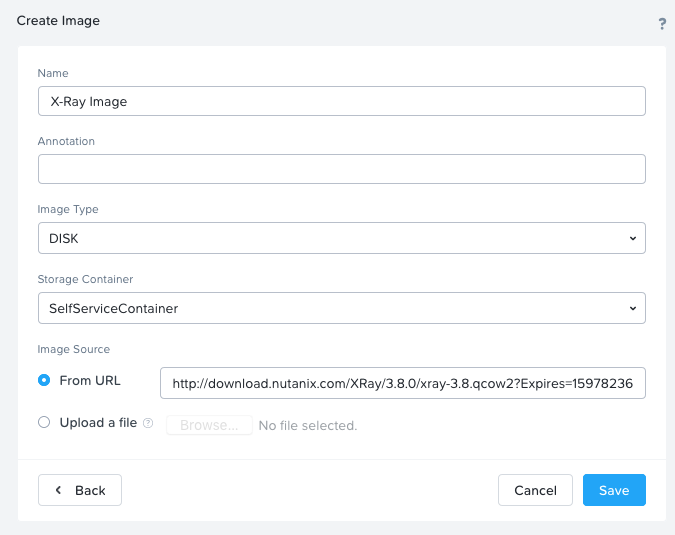Select the From URL radio button
Viewport: 675px width, 535px height.
(44, 380)
